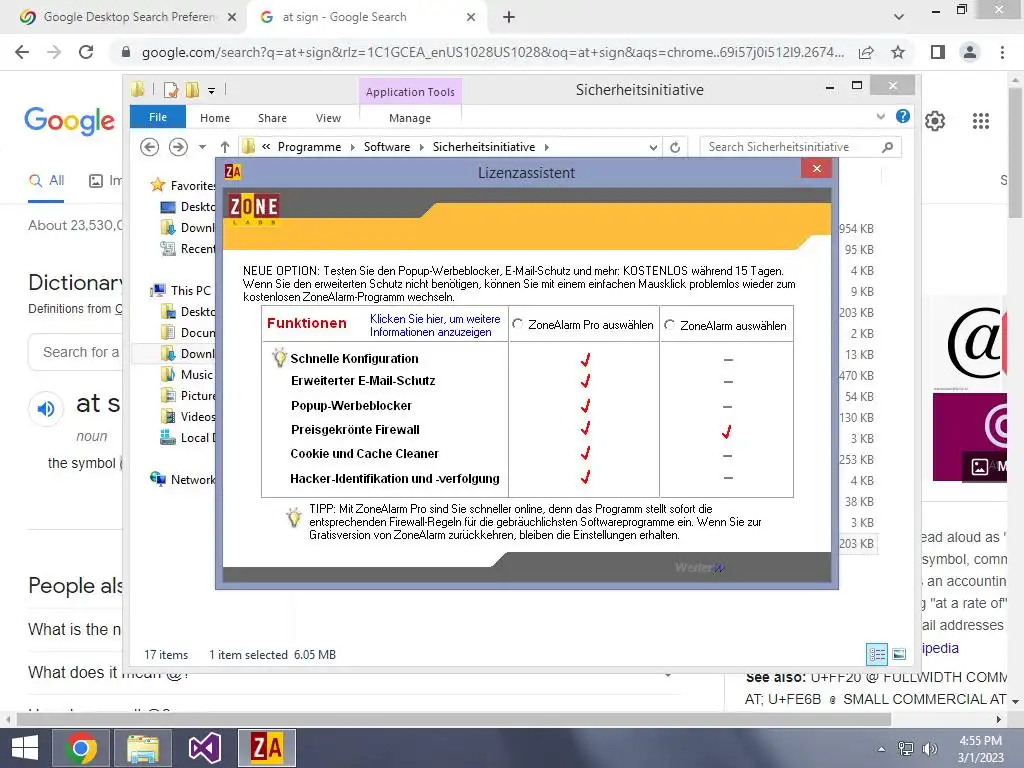This screenshot has width=1024, height=768.
Task: Expand the address bar history dropdown
Action: point(653,148)
